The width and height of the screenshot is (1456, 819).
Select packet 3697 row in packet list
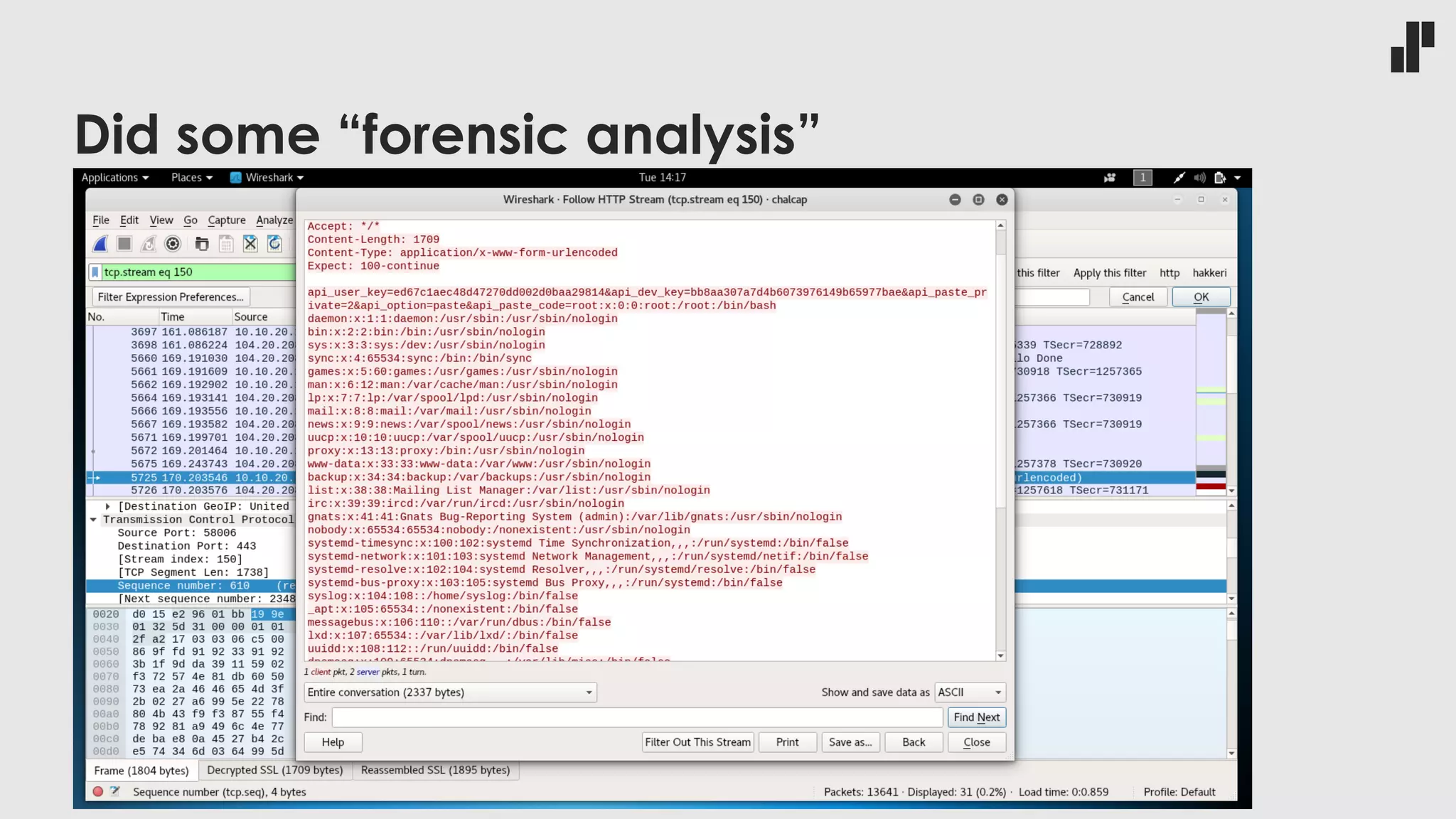tap(191, 332)
